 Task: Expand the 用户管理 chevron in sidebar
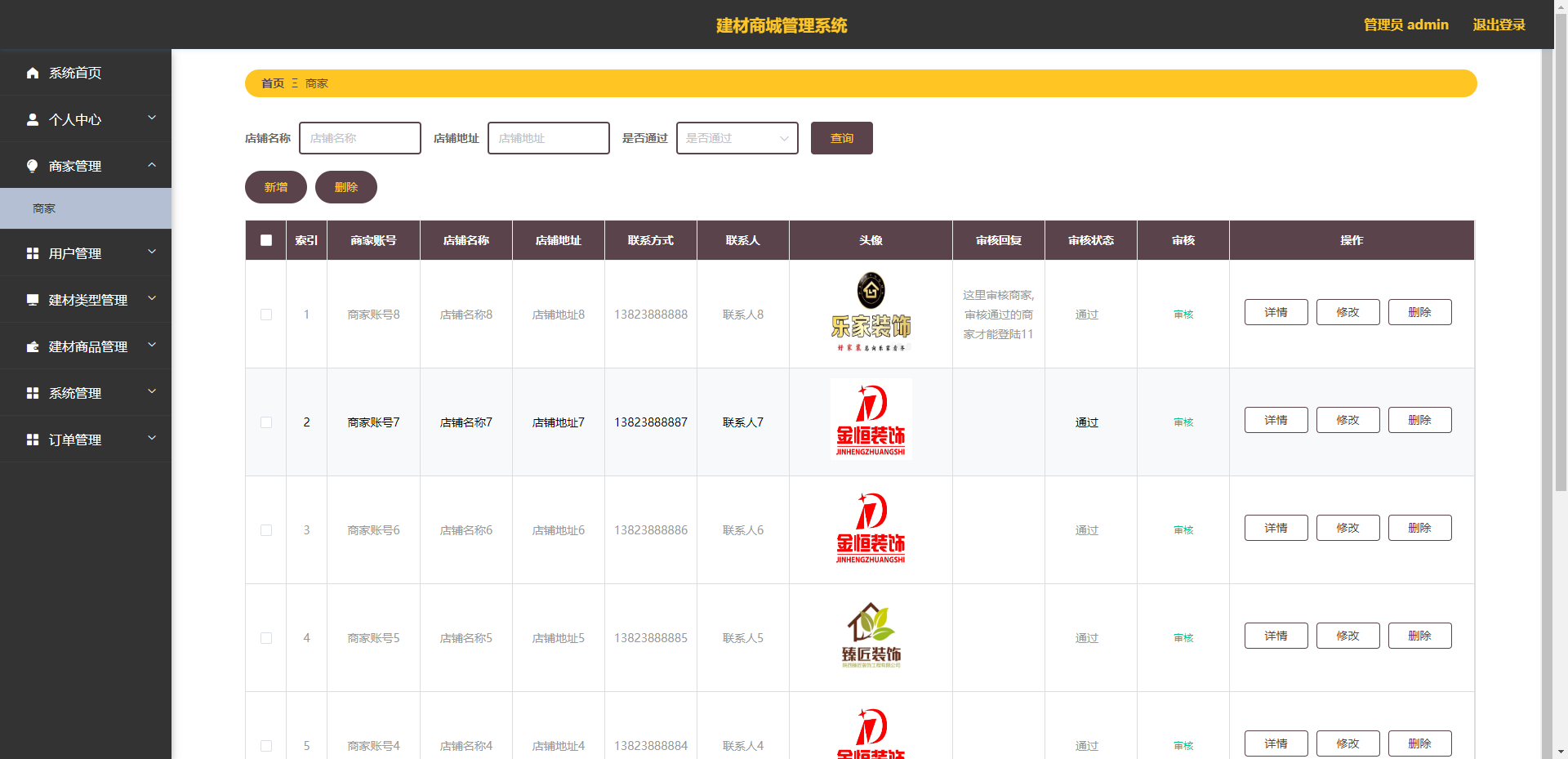tap(152, 252)
